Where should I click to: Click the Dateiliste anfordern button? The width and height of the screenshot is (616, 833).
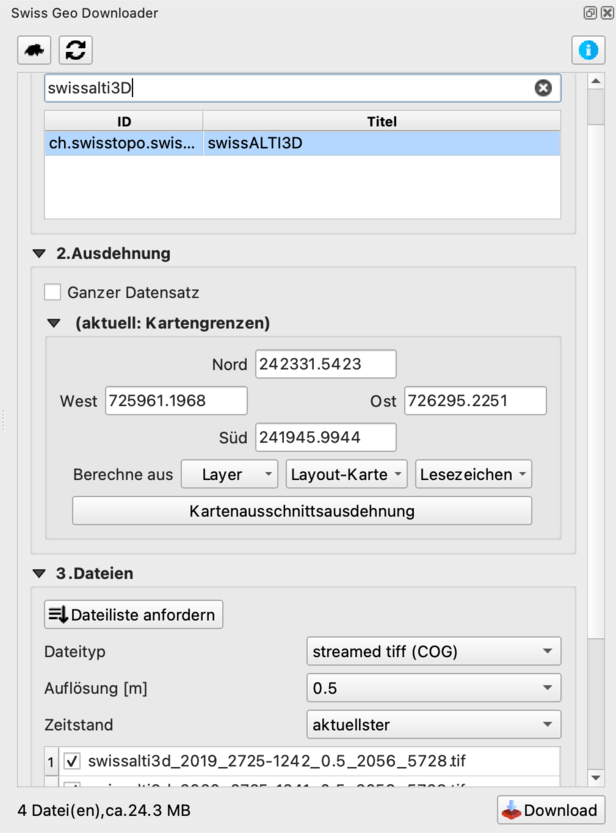coord(134,614)
